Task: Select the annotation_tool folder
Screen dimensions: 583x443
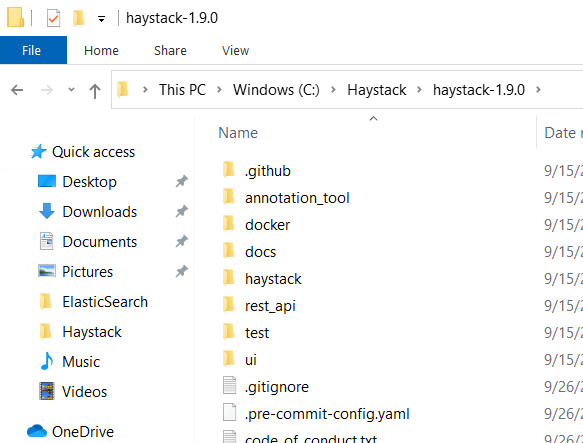Action: click(297, 198)
